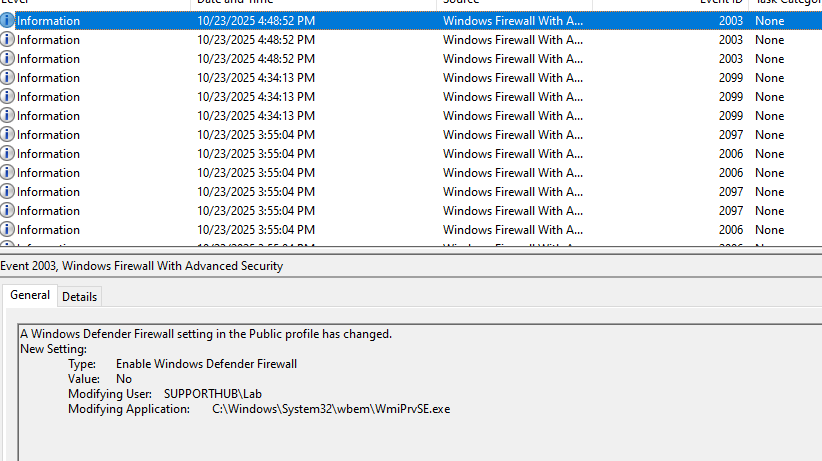Click the Public profile changed message line
Image resolution: width=822 pixels, height=461 pixels.
click(x=206, y=334)
